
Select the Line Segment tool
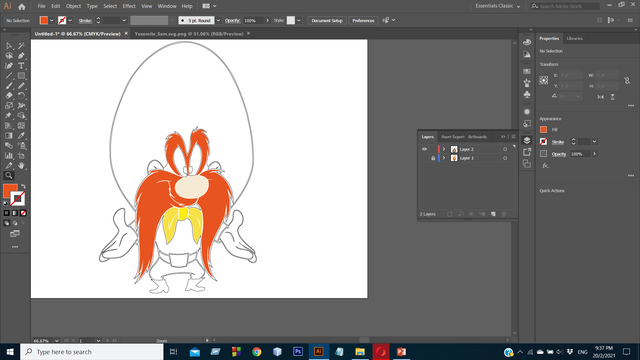coord(9,76)
